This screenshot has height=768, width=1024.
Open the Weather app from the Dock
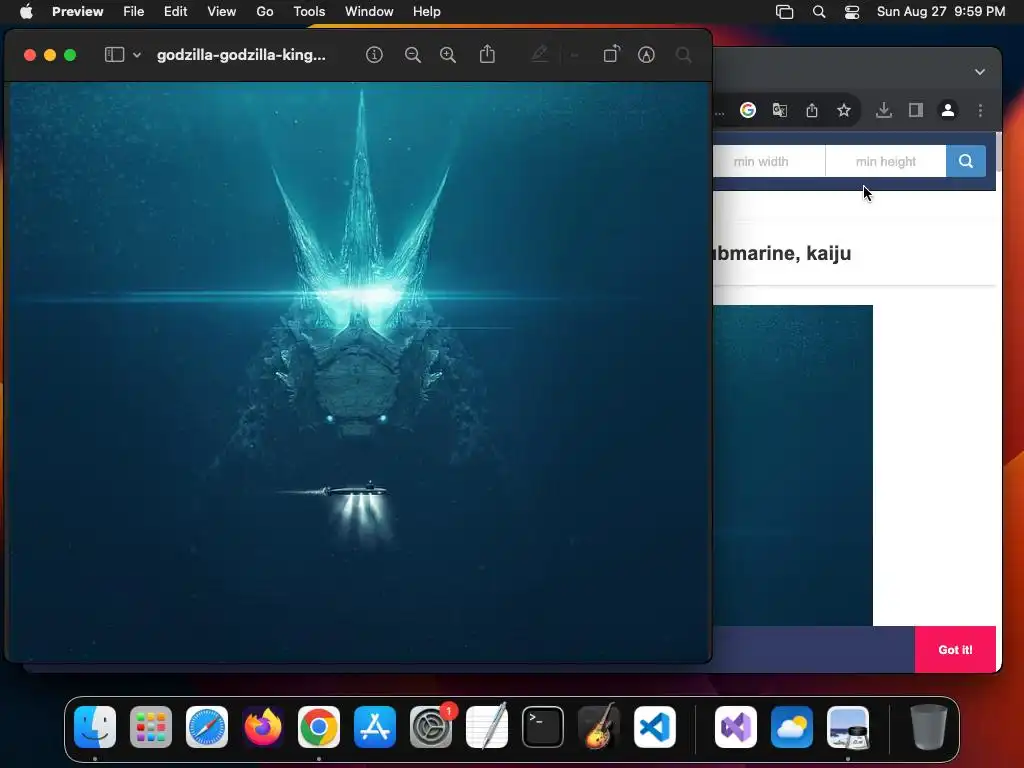[x=792, y=727]
